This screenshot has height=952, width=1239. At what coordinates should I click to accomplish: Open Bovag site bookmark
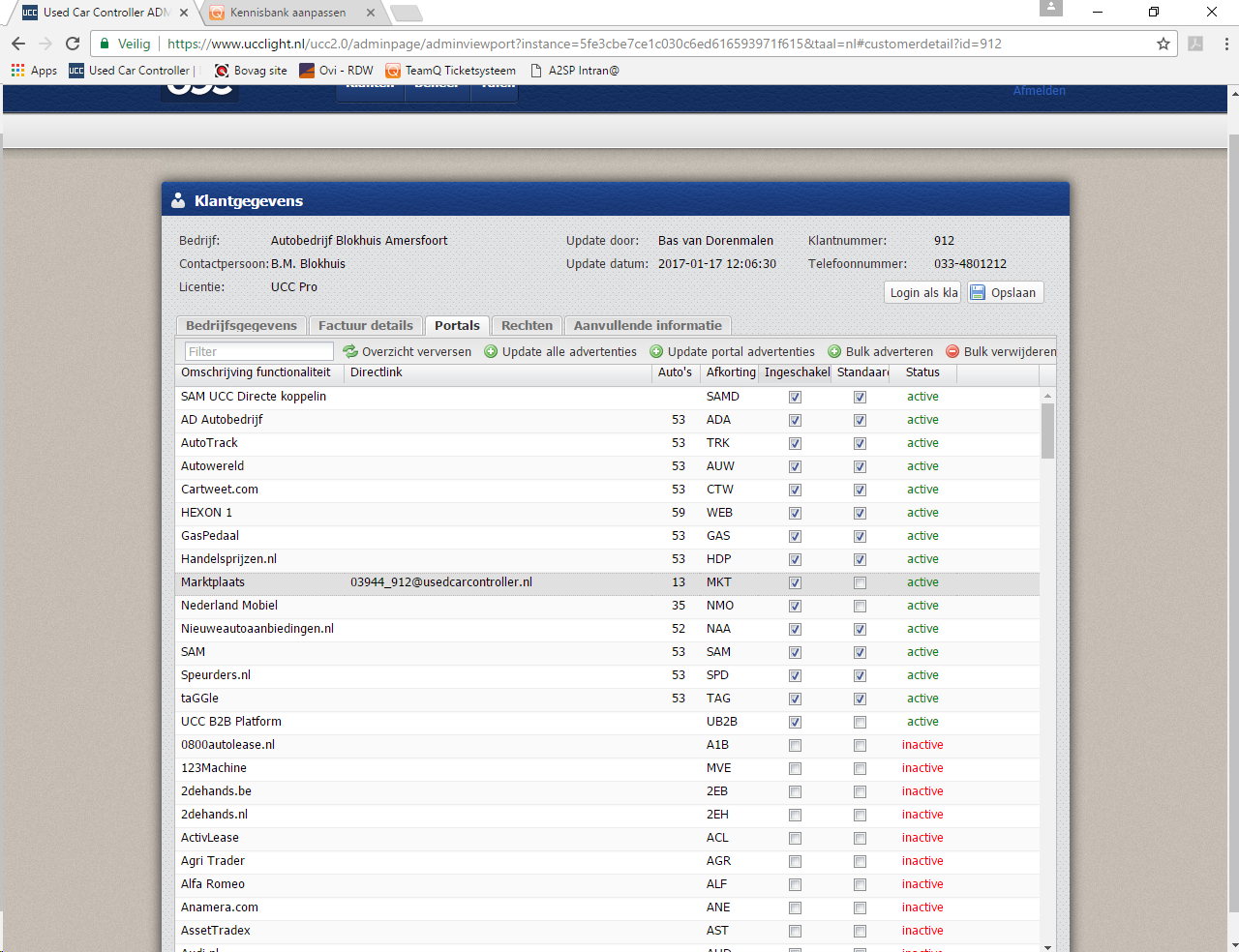point(251,71)
